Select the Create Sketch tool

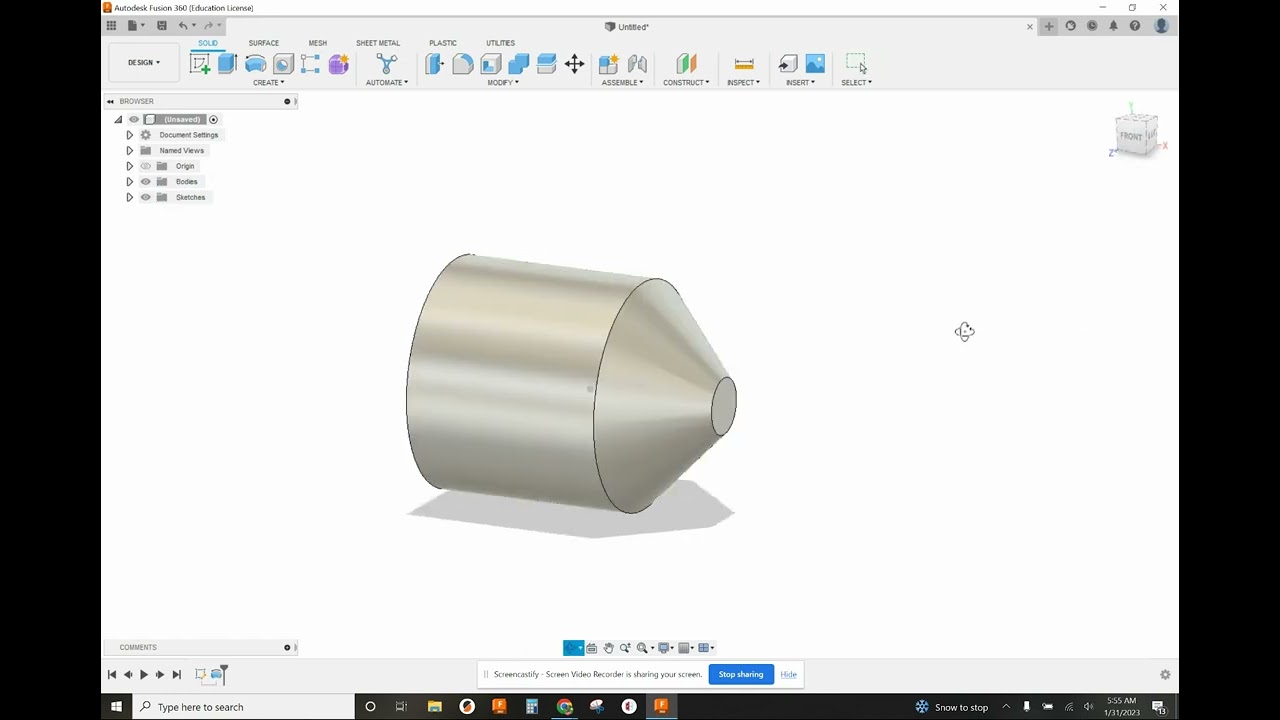[x=200, y=64]
